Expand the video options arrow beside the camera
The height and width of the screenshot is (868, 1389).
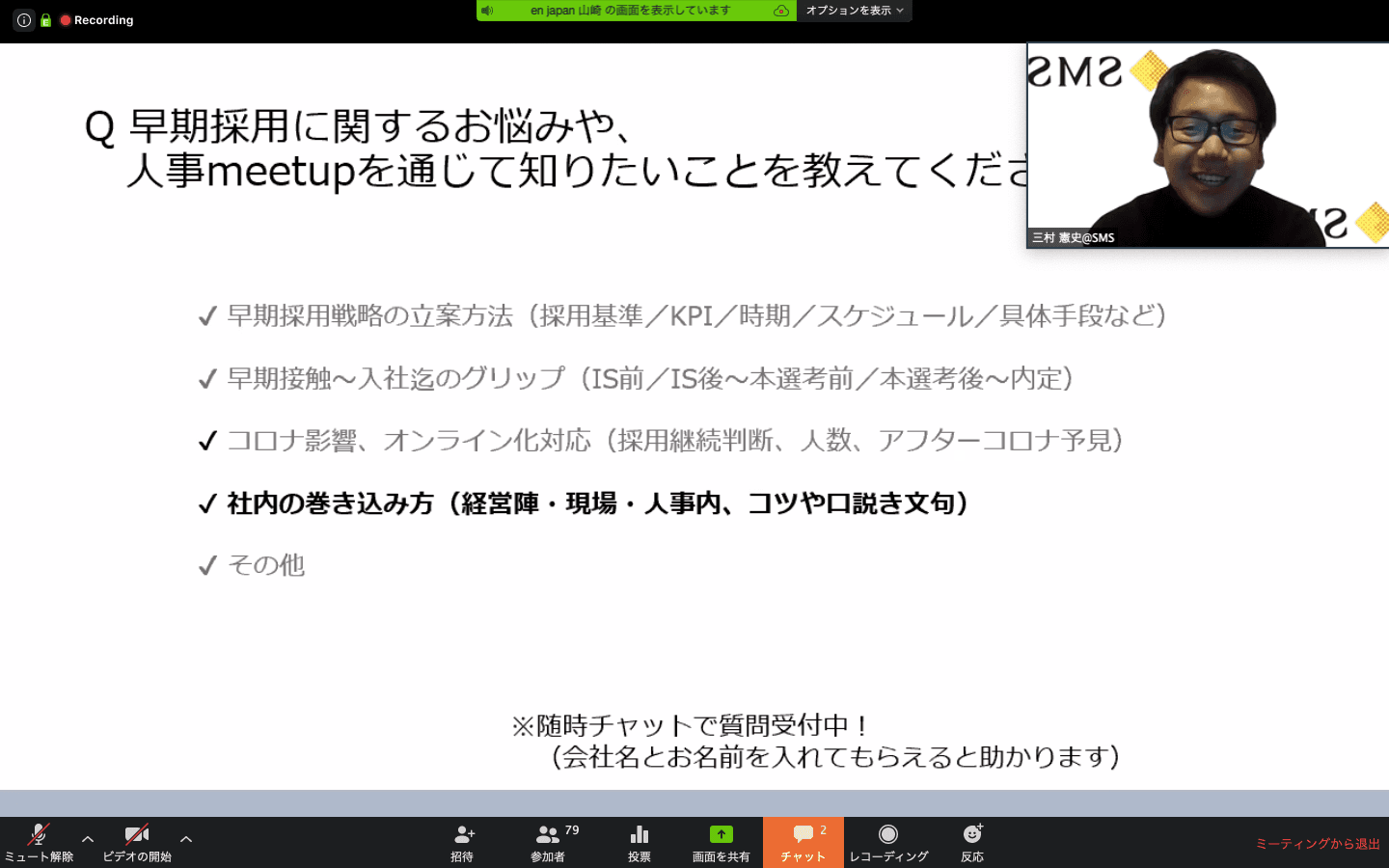point(186,839)
